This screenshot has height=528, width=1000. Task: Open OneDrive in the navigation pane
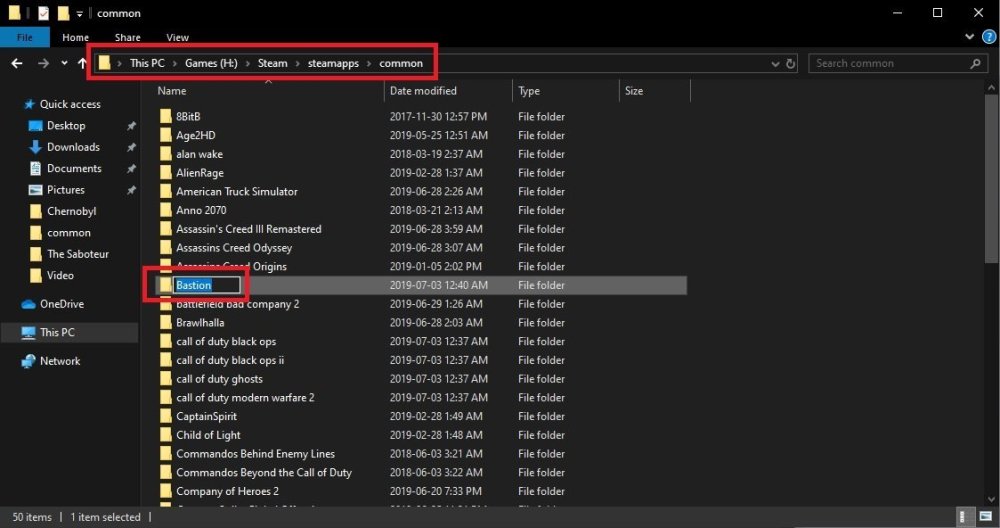[x=61, y=304]
